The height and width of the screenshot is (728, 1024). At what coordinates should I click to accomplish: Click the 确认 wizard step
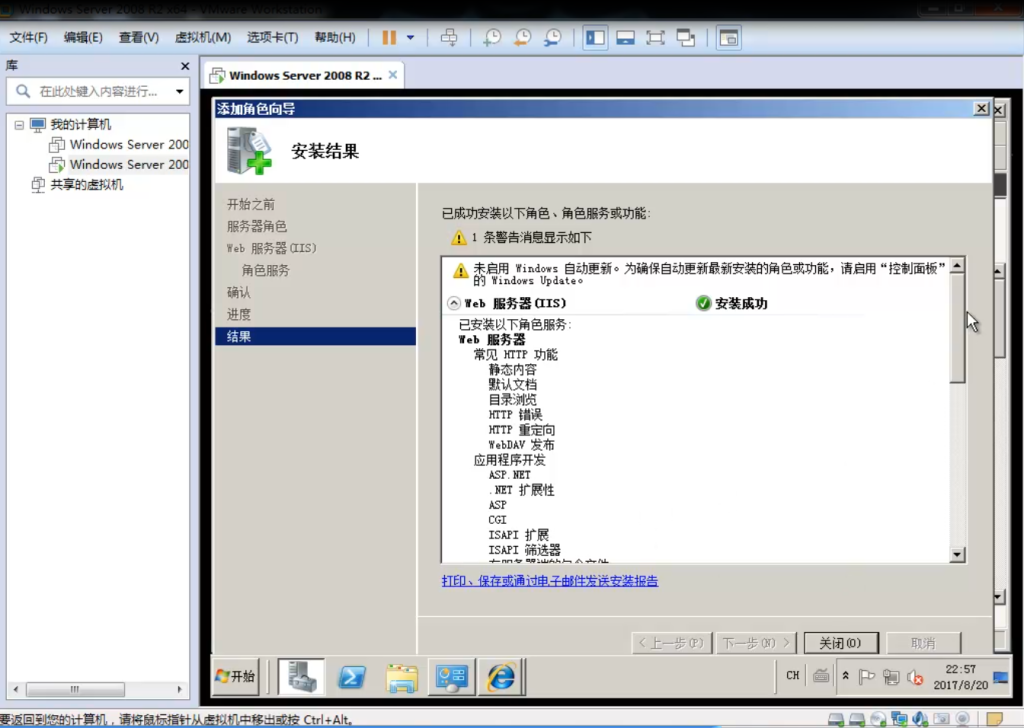[x=238, y=293]
